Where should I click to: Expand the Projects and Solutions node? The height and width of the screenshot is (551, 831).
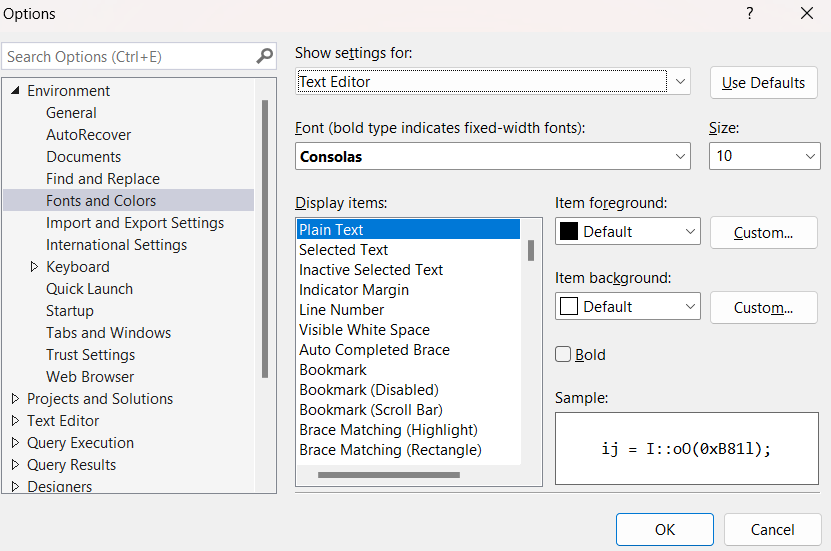pyautogui.click(x=15, y=399)
